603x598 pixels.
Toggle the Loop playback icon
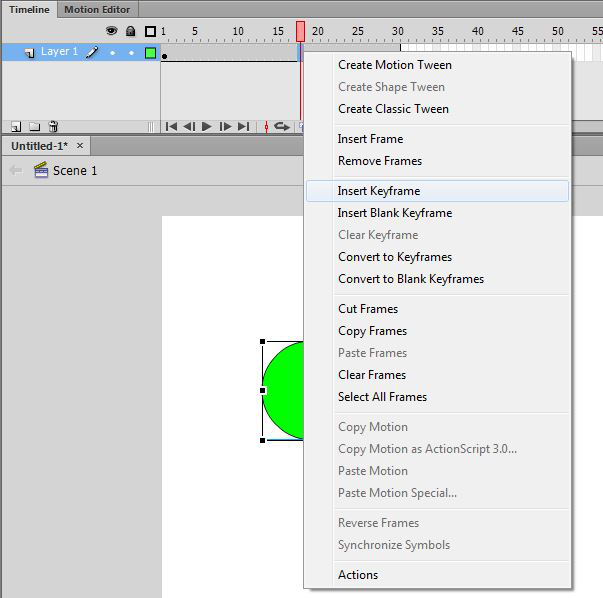(x=282, y=127)
